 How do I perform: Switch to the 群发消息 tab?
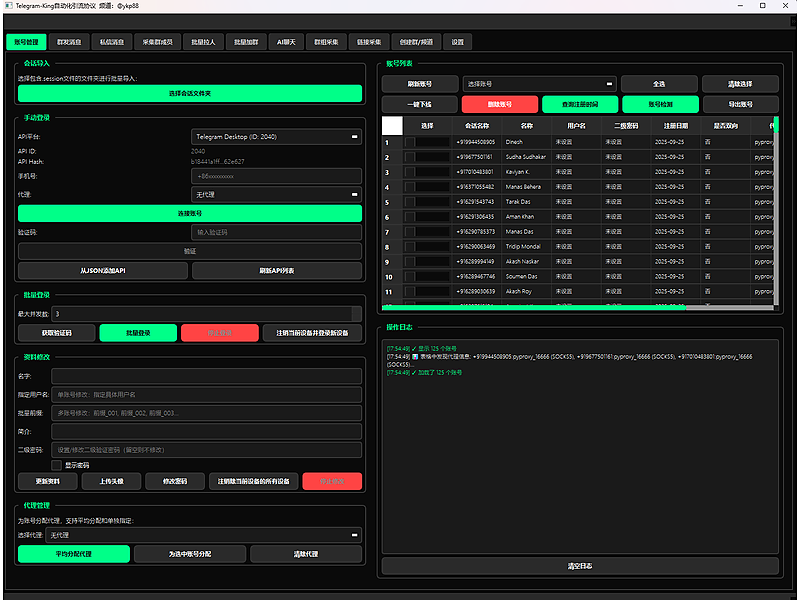click(x=70, y=42)
